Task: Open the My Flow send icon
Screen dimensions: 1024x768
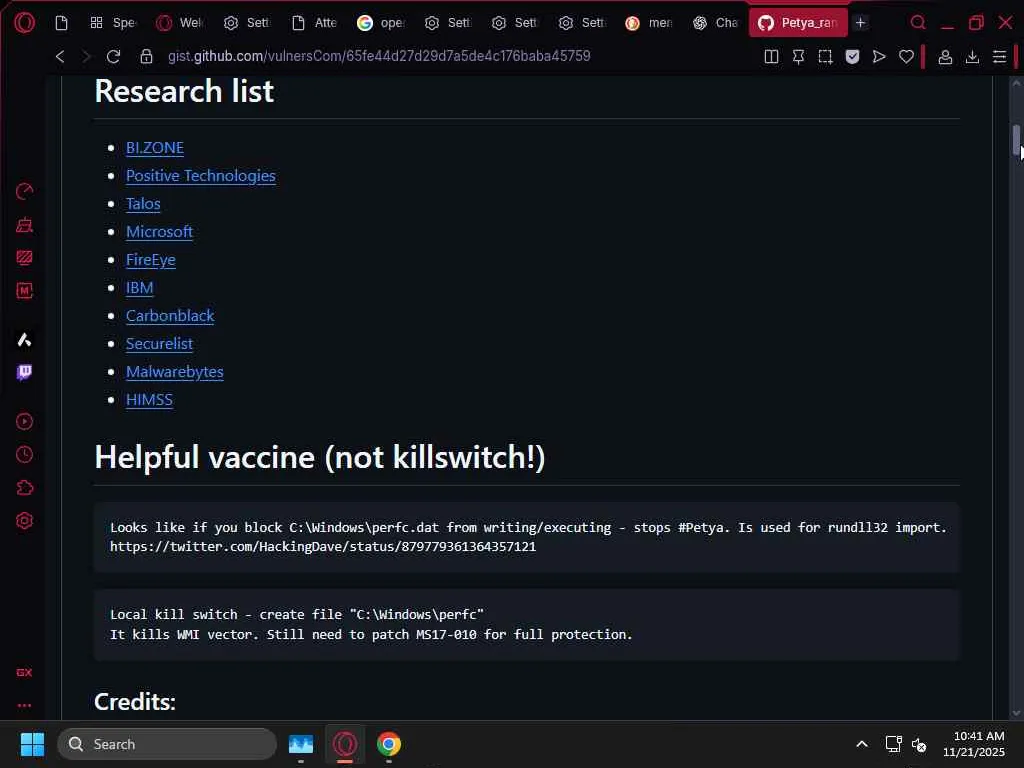Action: pyautogui.click(x=879, y=57)
